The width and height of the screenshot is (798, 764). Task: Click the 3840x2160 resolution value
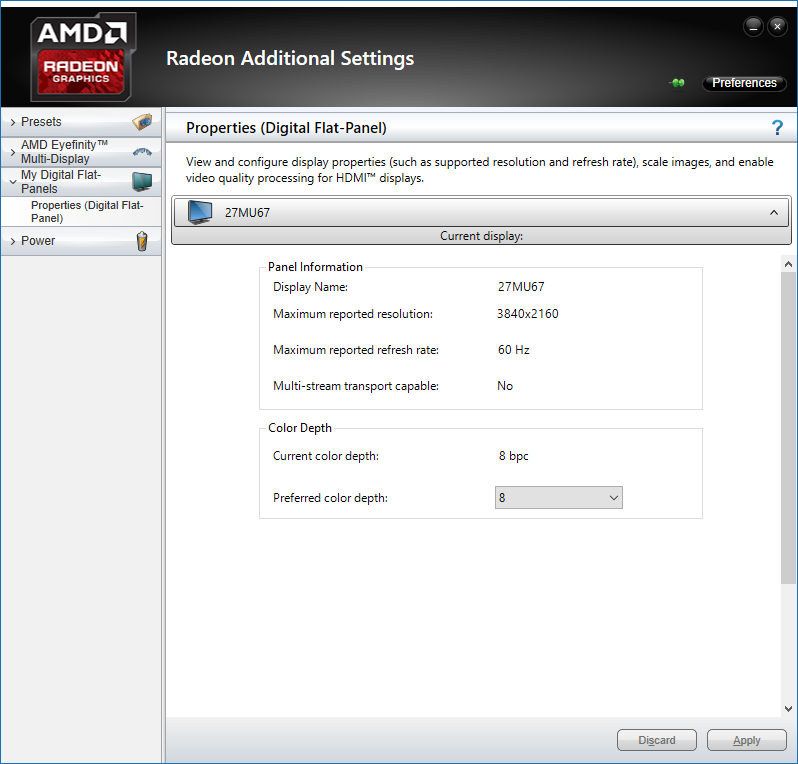click(528, 314)
